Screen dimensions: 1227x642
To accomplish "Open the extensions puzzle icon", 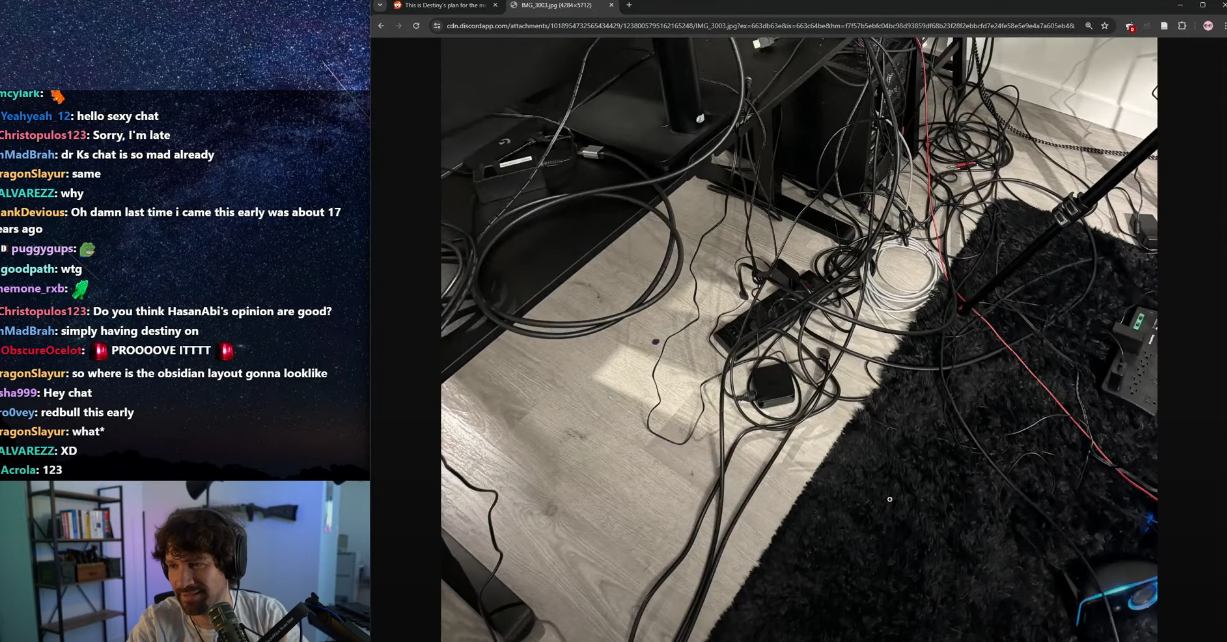I will point(1181,25).
